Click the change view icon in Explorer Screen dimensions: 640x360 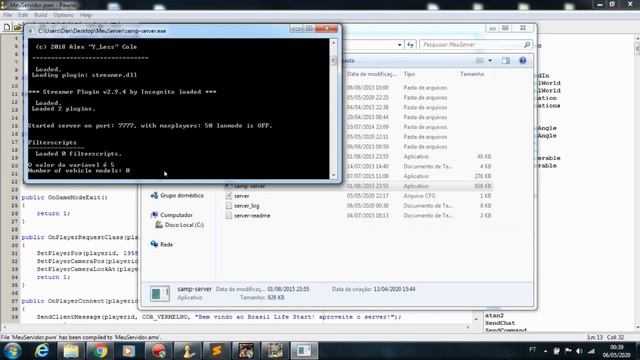pyautogui.click(x=480, y=61)
